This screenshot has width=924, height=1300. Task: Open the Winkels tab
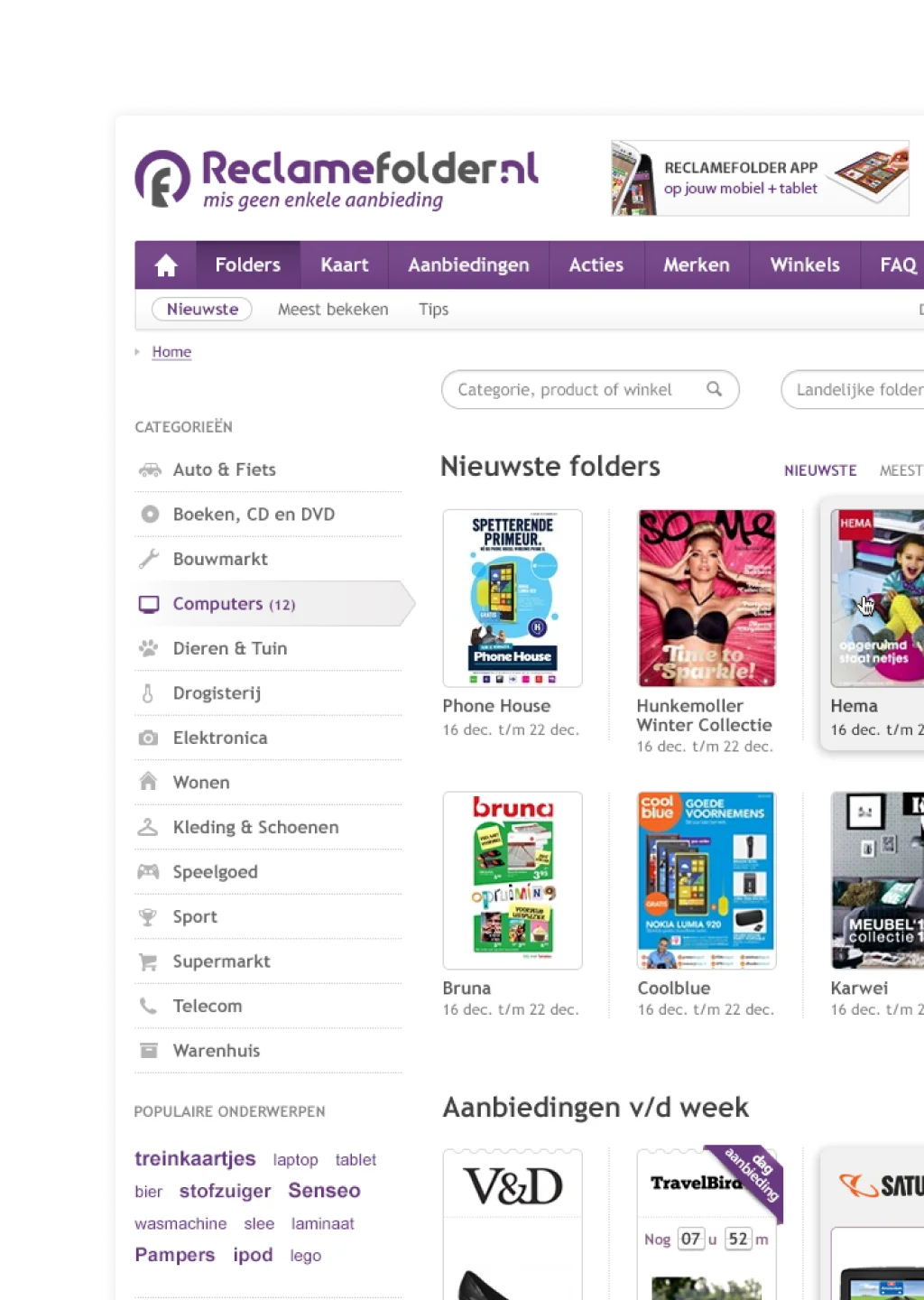[x=805, y=265]
